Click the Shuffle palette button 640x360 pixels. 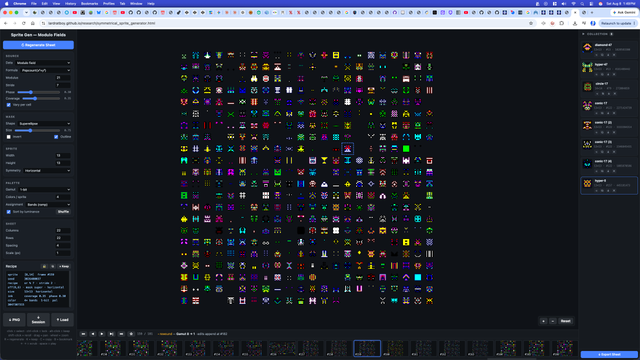tap(63, 212)
